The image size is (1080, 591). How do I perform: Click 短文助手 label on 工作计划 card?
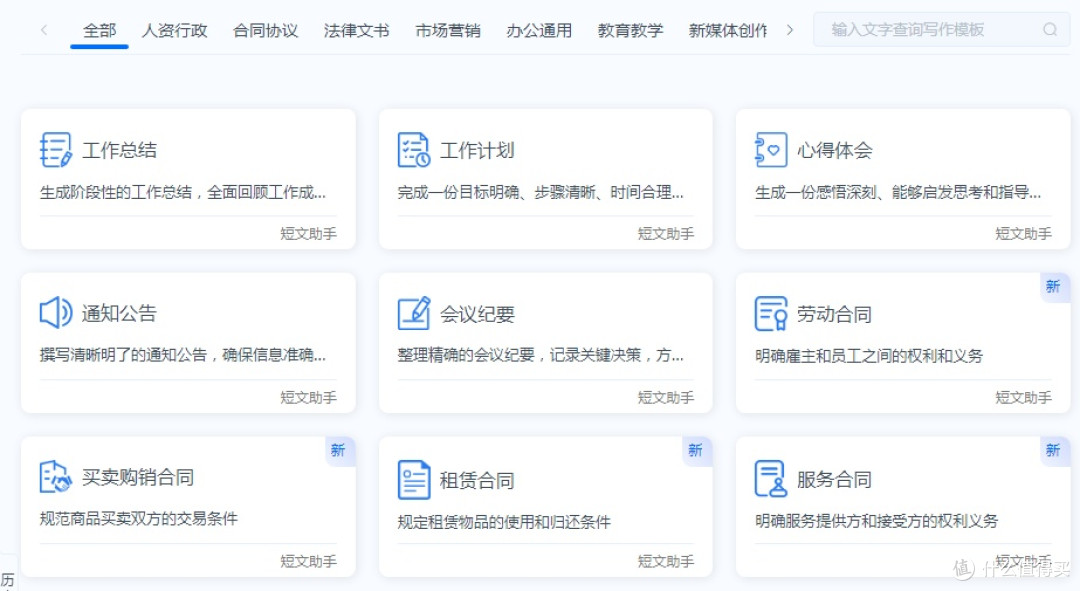pyautogui.click(x=665, y=234)
